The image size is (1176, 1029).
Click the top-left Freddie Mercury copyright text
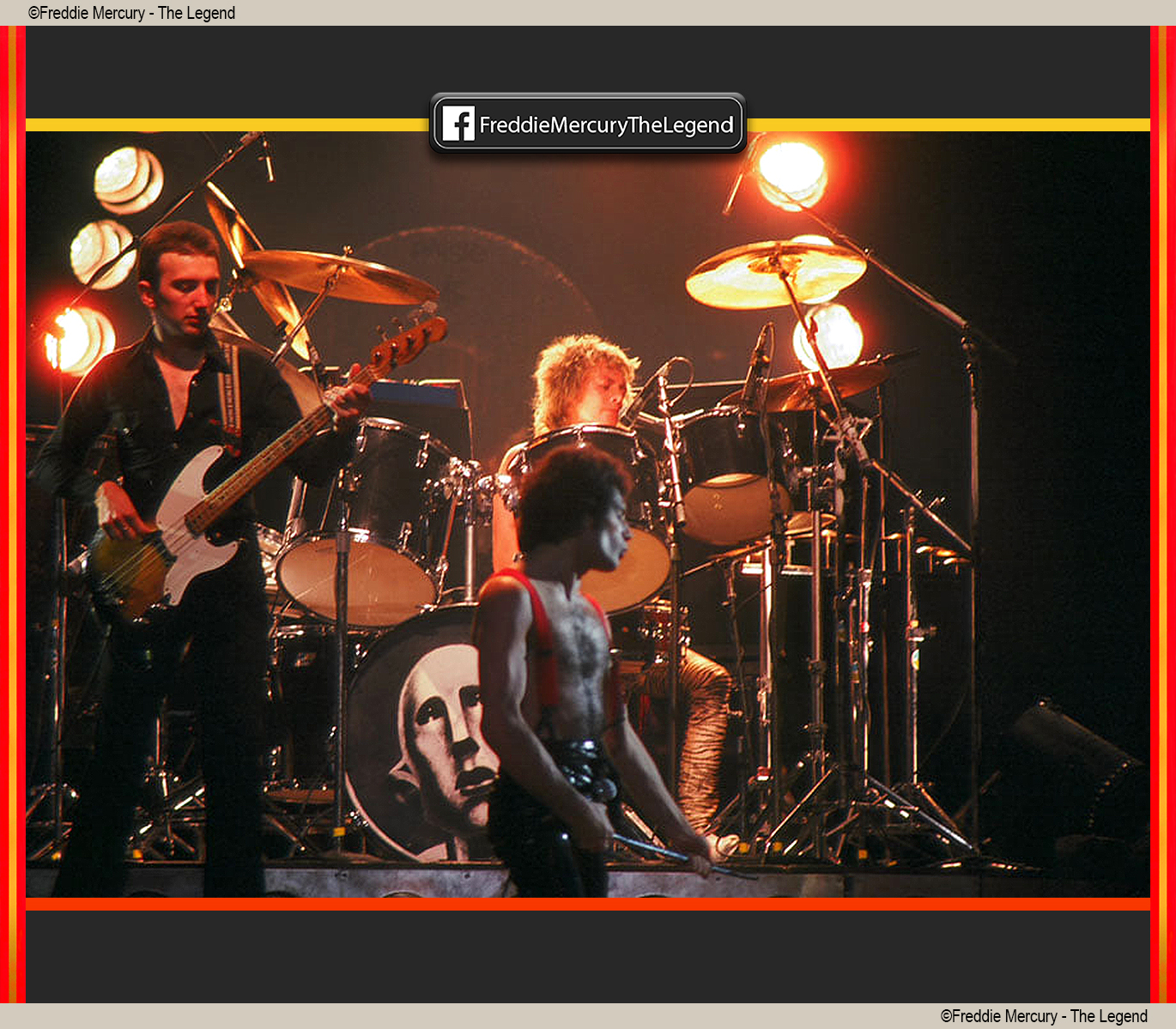pos(131,13)
